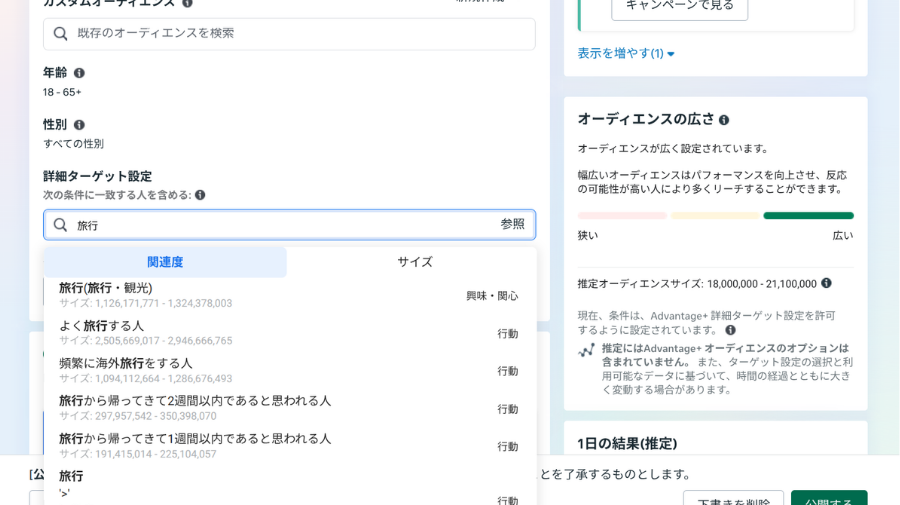
Task: Click info icon after Advantage+ targeting note
Action: click(x=730, y=330)
